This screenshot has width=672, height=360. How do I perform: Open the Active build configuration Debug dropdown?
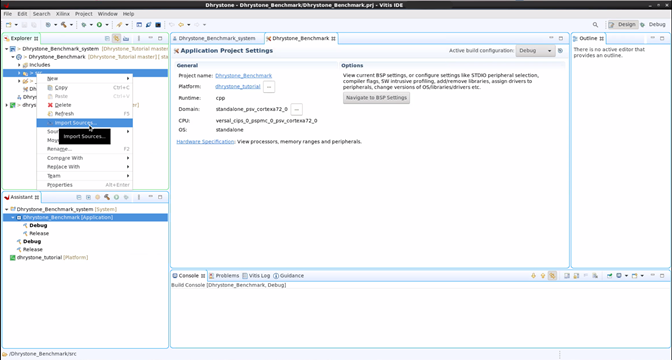click(536, 51)
